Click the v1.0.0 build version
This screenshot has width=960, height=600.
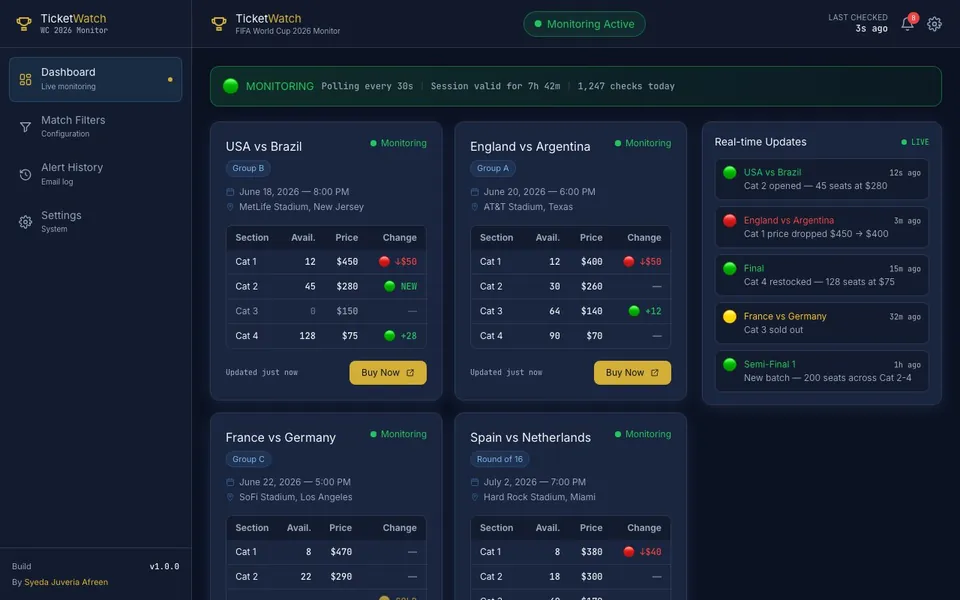point(164,566)
